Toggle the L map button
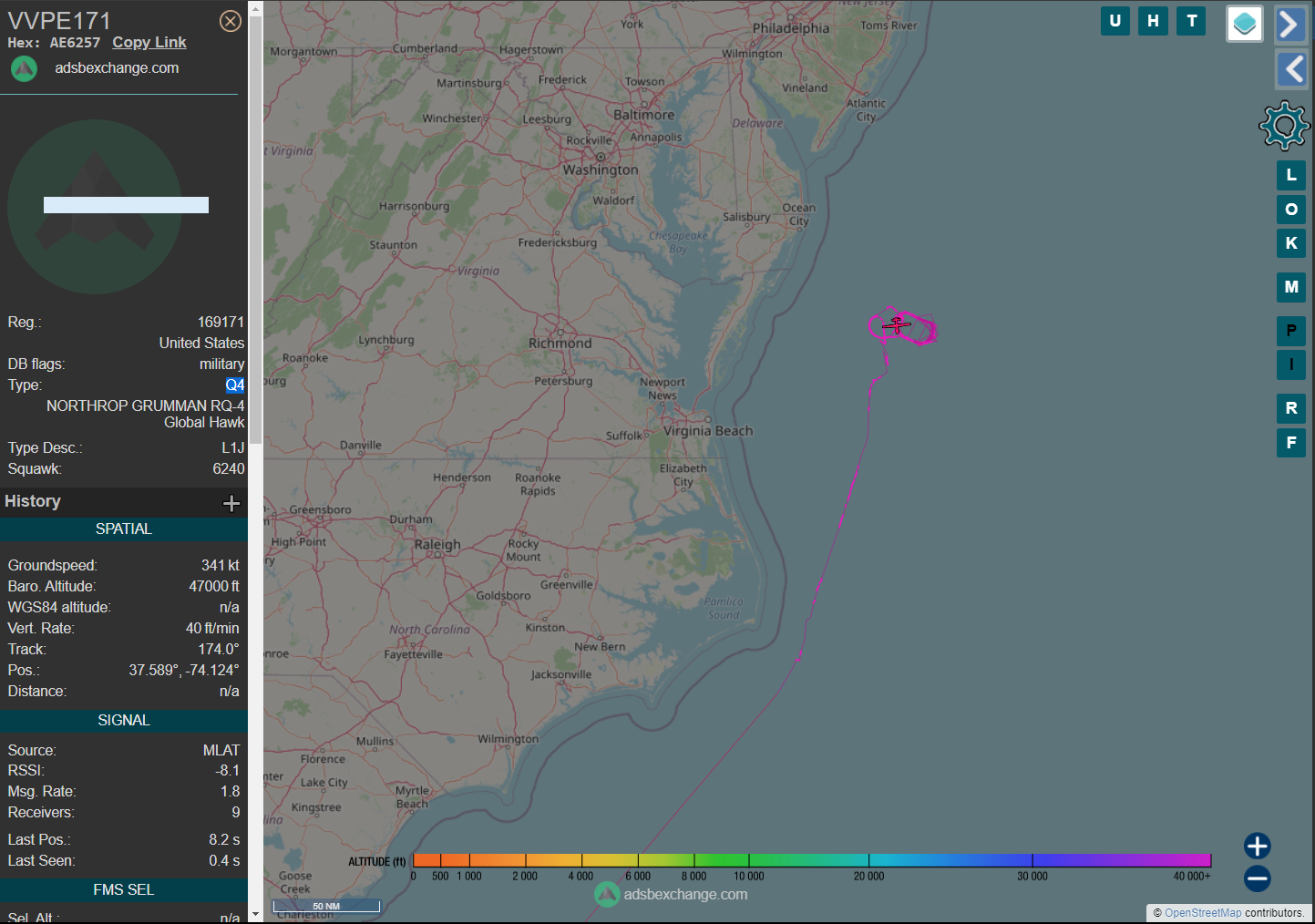The height and width of the screenshot is (924, 1315). point(1291,175)
